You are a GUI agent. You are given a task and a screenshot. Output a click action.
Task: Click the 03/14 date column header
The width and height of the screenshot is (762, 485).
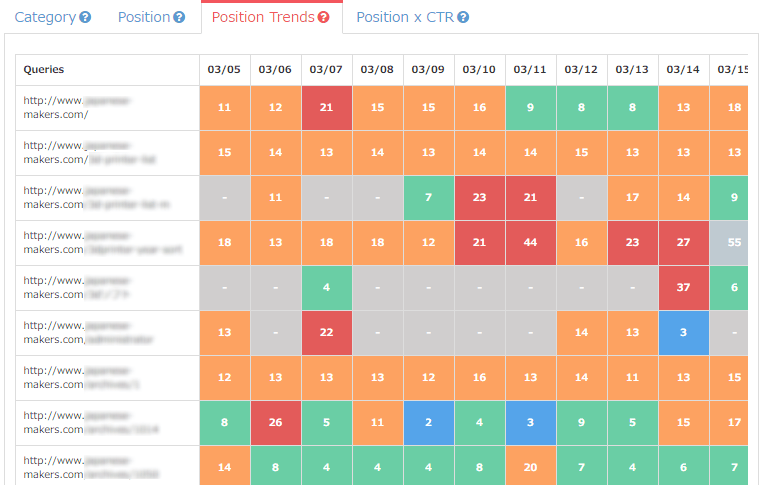tap(683, 70)
